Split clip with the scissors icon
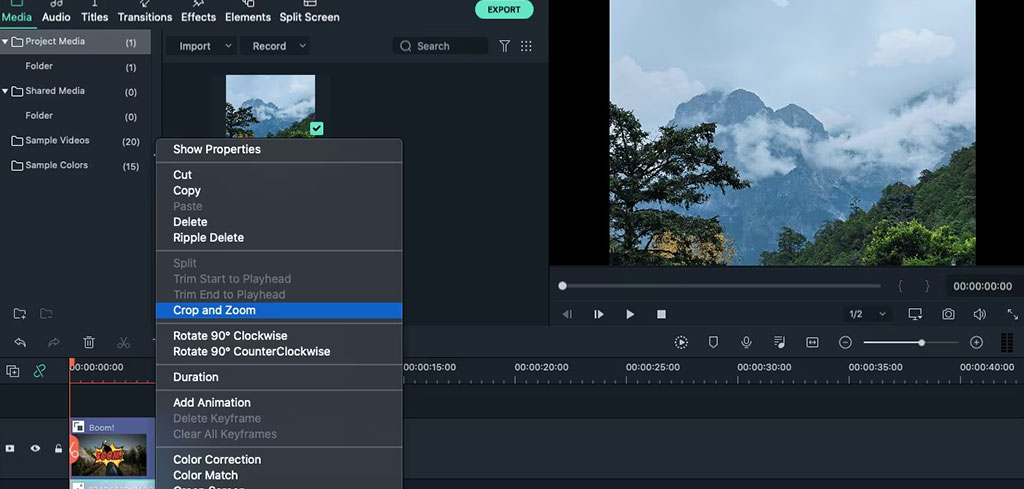Image resolution: width=1024 pixels, height=489 pixels. coord(123,342)
